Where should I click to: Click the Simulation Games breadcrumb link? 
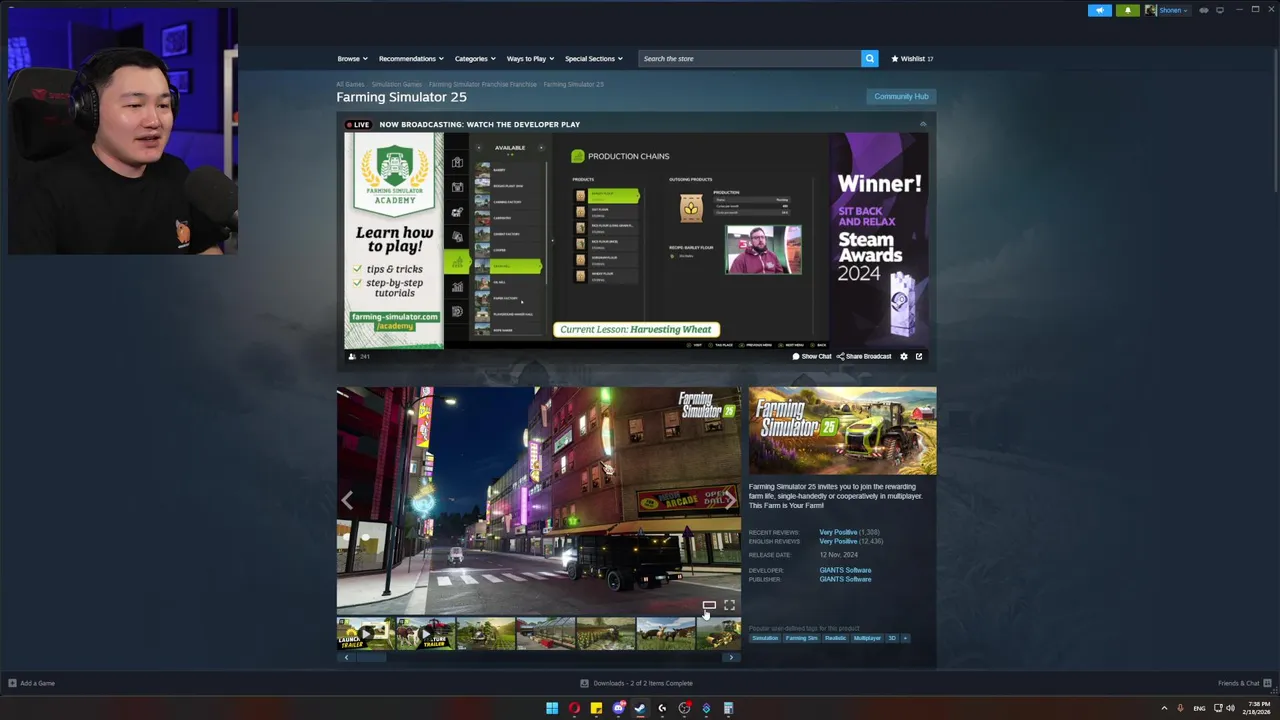point(397,84)
